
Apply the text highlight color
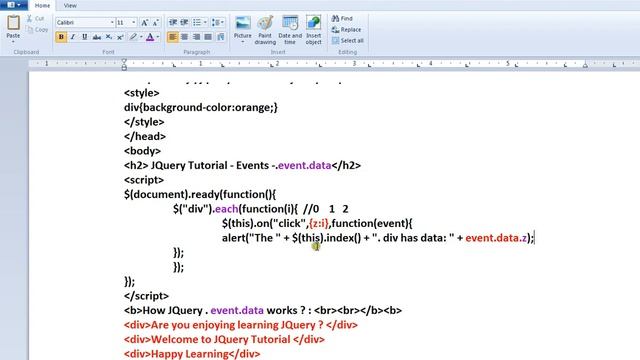(133, 37)
